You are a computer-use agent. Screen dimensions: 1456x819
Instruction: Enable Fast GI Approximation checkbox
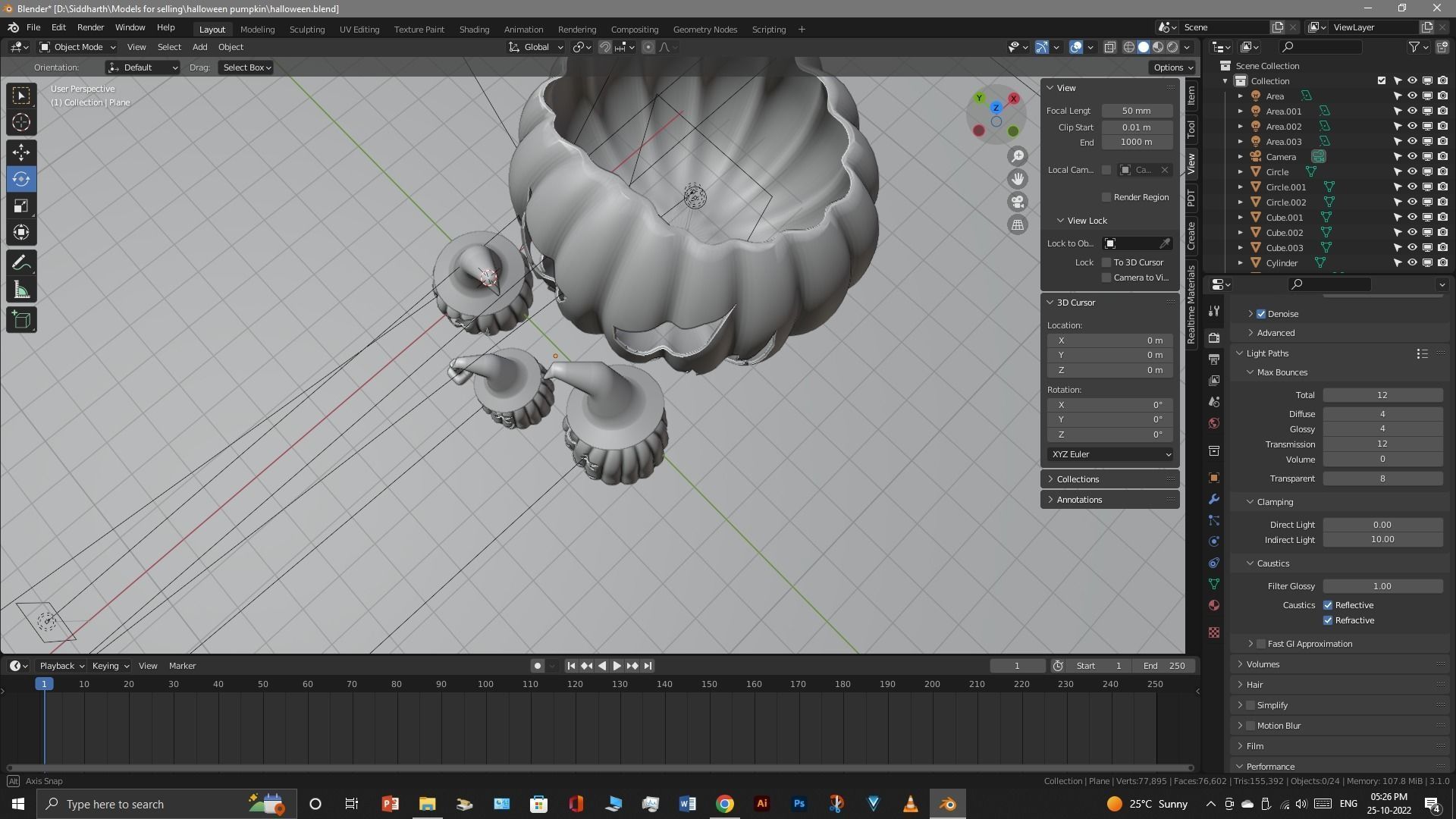click(x=1261, y=644)
